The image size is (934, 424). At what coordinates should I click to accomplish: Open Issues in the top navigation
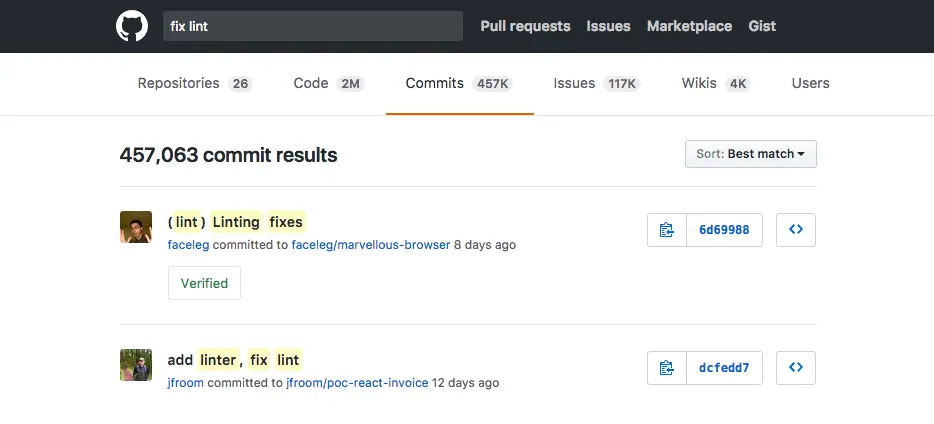tap(608, 26)
